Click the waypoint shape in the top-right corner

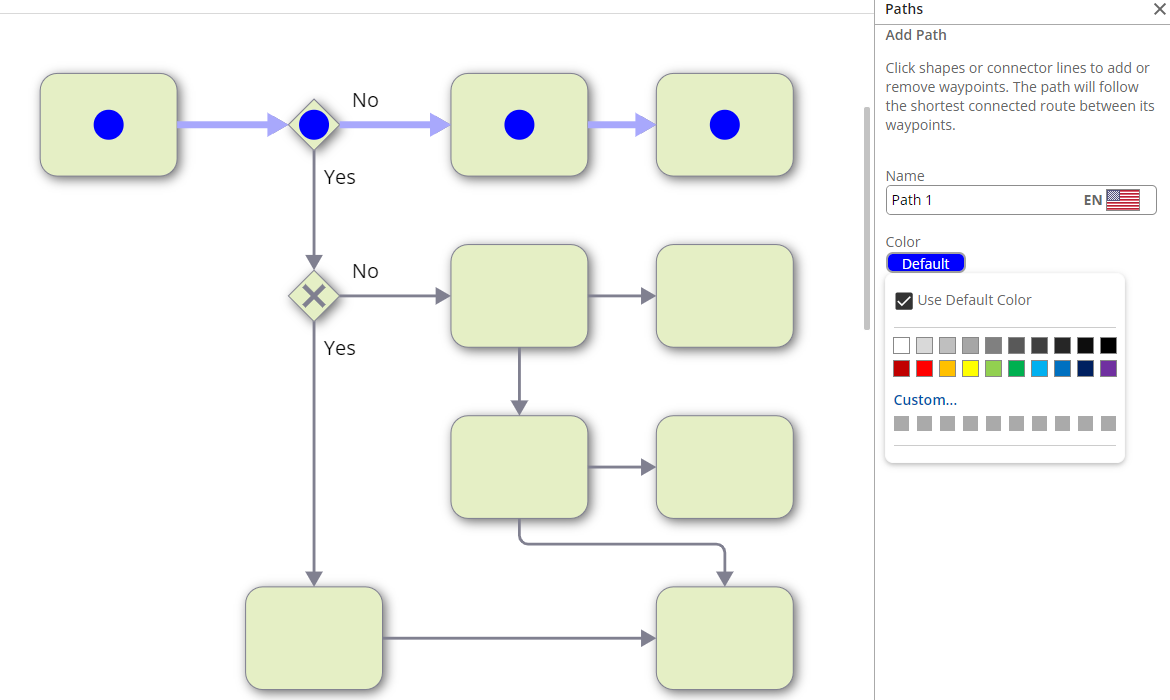[724, 125]
